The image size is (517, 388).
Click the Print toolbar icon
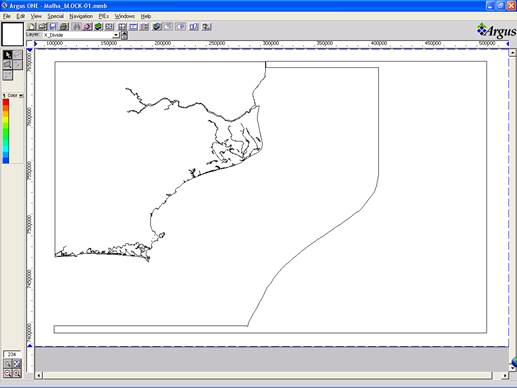click(x=64, y=27)
